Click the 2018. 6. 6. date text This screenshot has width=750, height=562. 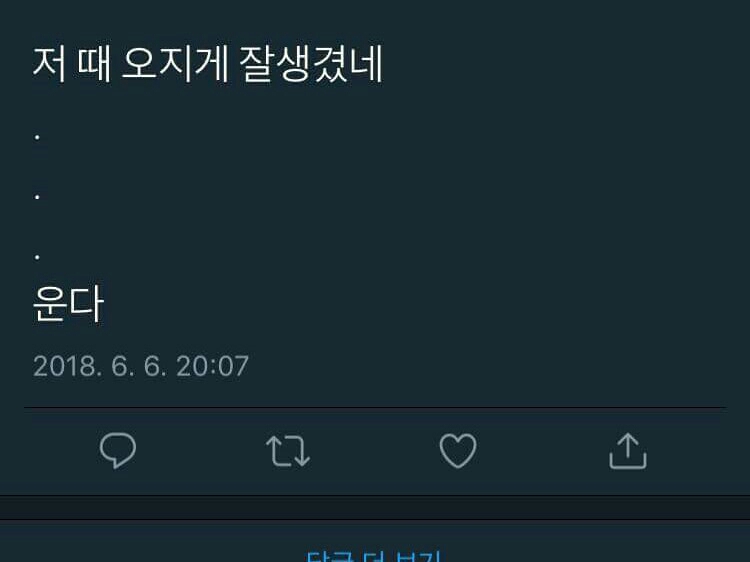[x=99, y=366]
